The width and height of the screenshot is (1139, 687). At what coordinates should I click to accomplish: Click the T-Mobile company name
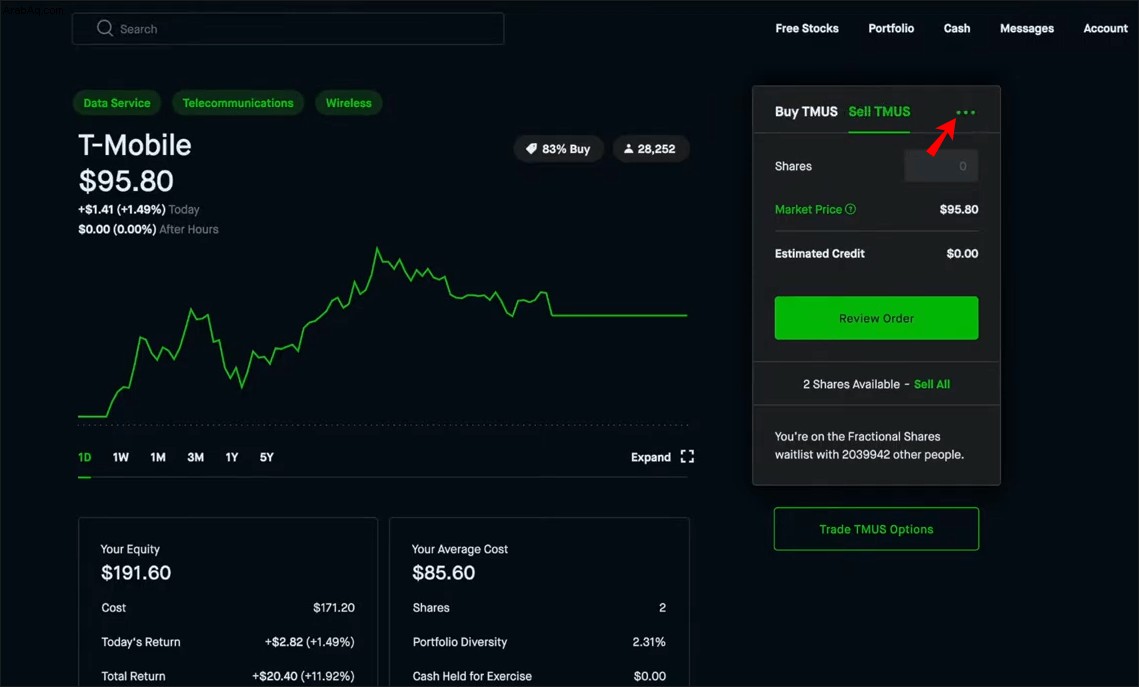coord(135,145)
